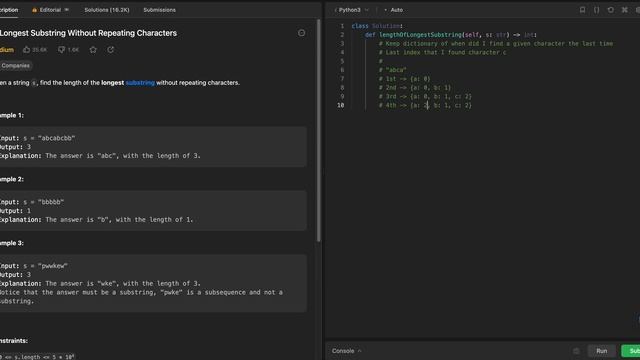Reset code to default with reset icon

tap(611, 10)
